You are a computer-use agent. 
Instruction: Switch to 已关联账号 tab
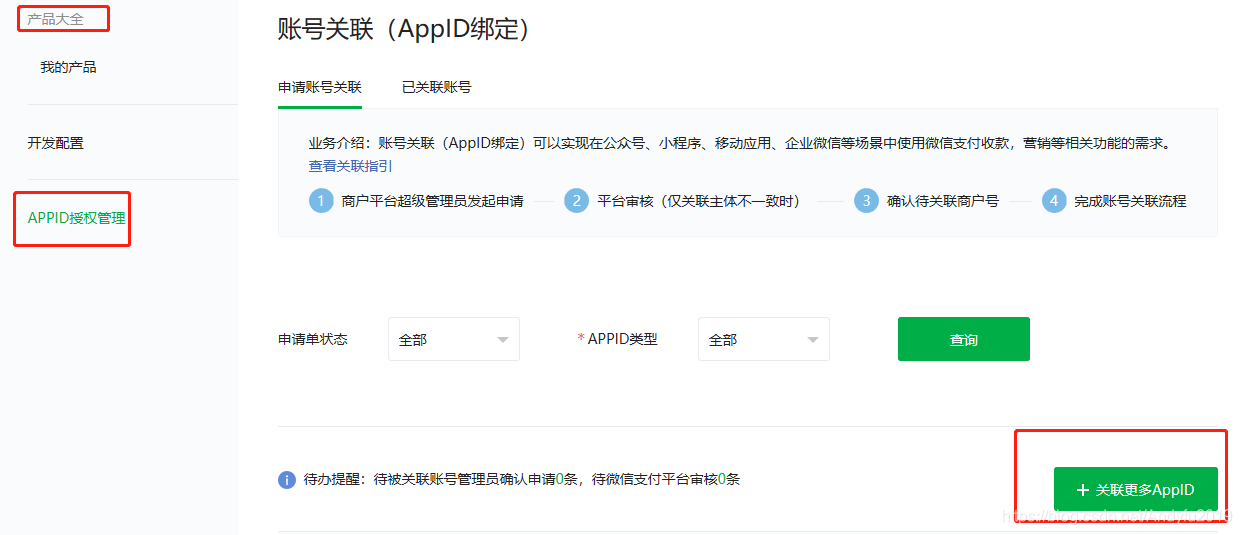436,87
